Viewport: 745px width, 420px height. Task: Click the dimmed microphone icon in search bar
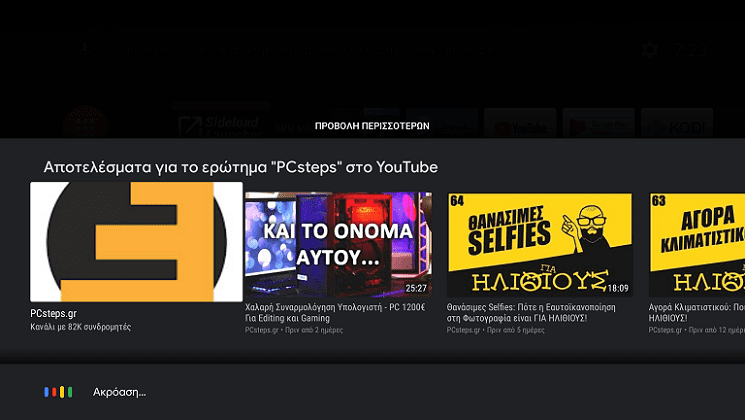(85, 49)
